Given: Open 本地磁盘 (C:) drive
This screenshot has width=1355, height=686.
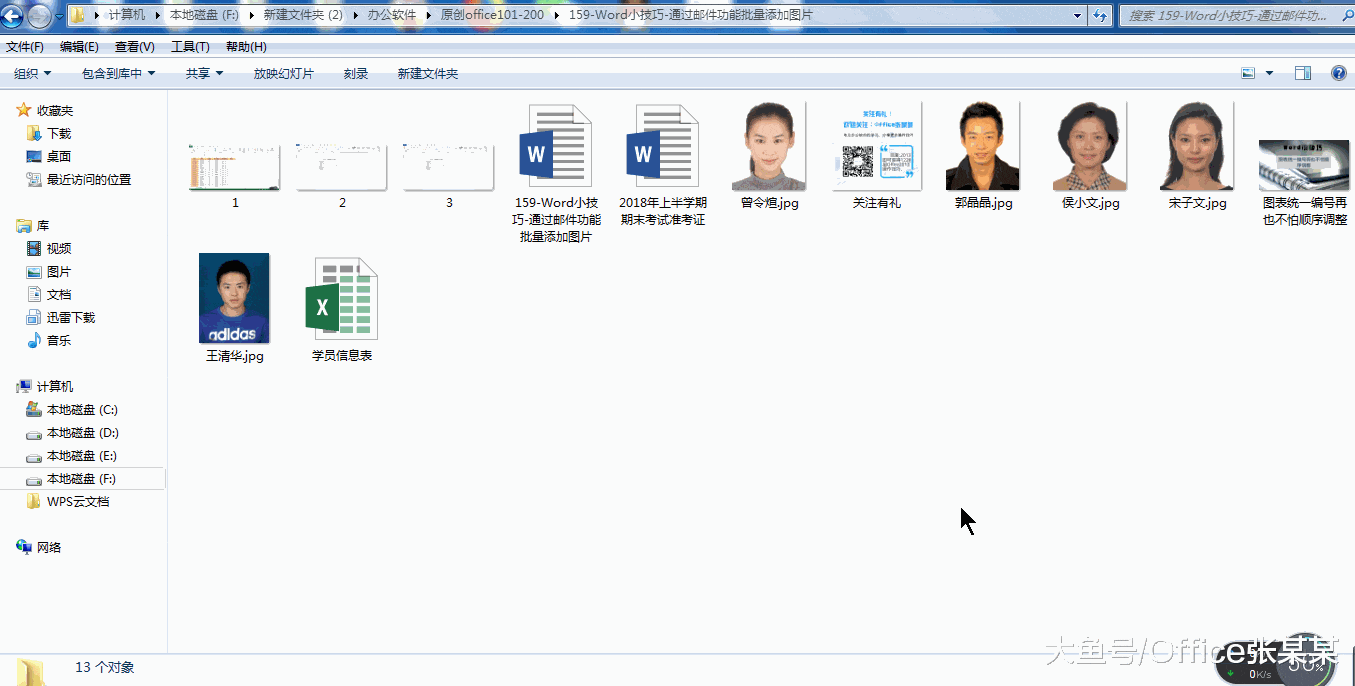Looking at the screenshot, I should tap(82, 409).
